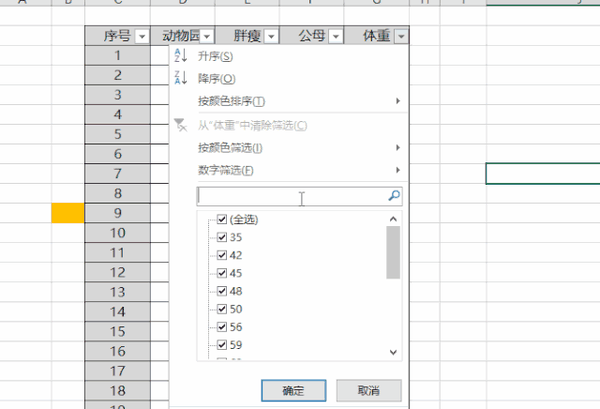This screenshot has height=409, width=600.
Task: Open the 公母 column filter dropdown
Action: 336,37
